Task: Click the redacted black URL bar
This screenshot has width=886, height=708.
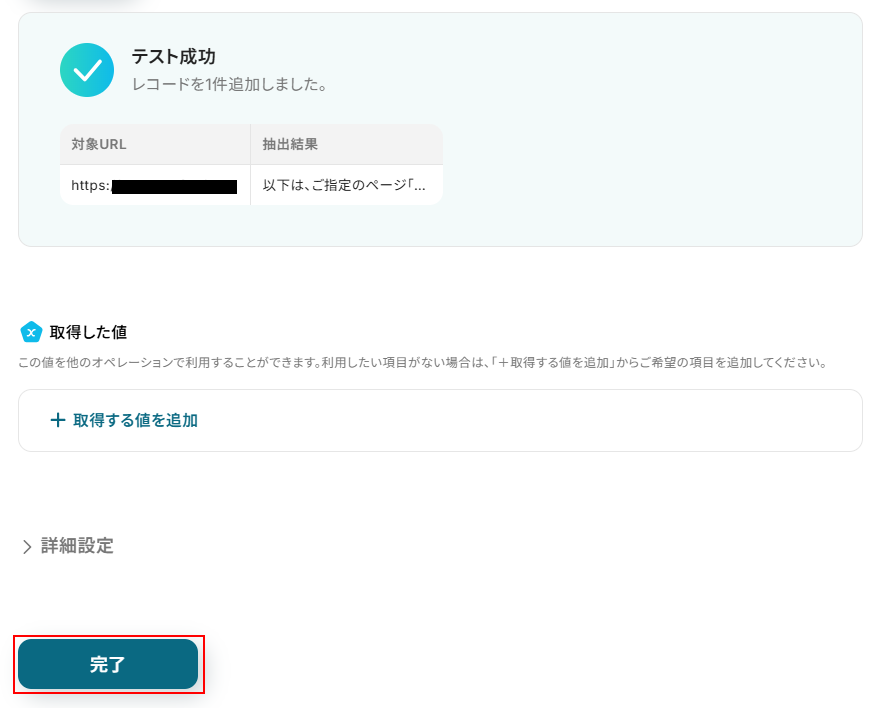Action: [x=174, y=186]
